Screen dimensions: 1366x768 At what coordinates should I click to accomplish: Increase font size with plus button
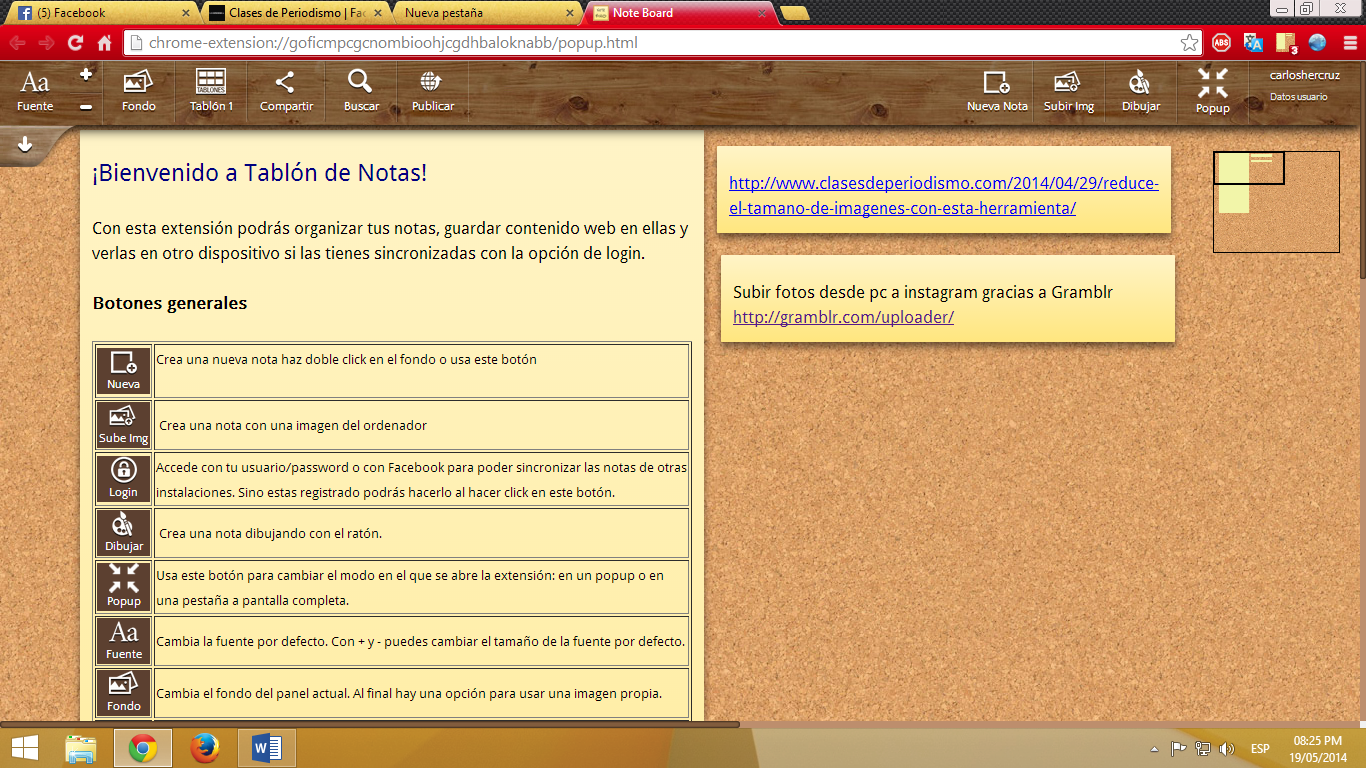click(86, 74)
